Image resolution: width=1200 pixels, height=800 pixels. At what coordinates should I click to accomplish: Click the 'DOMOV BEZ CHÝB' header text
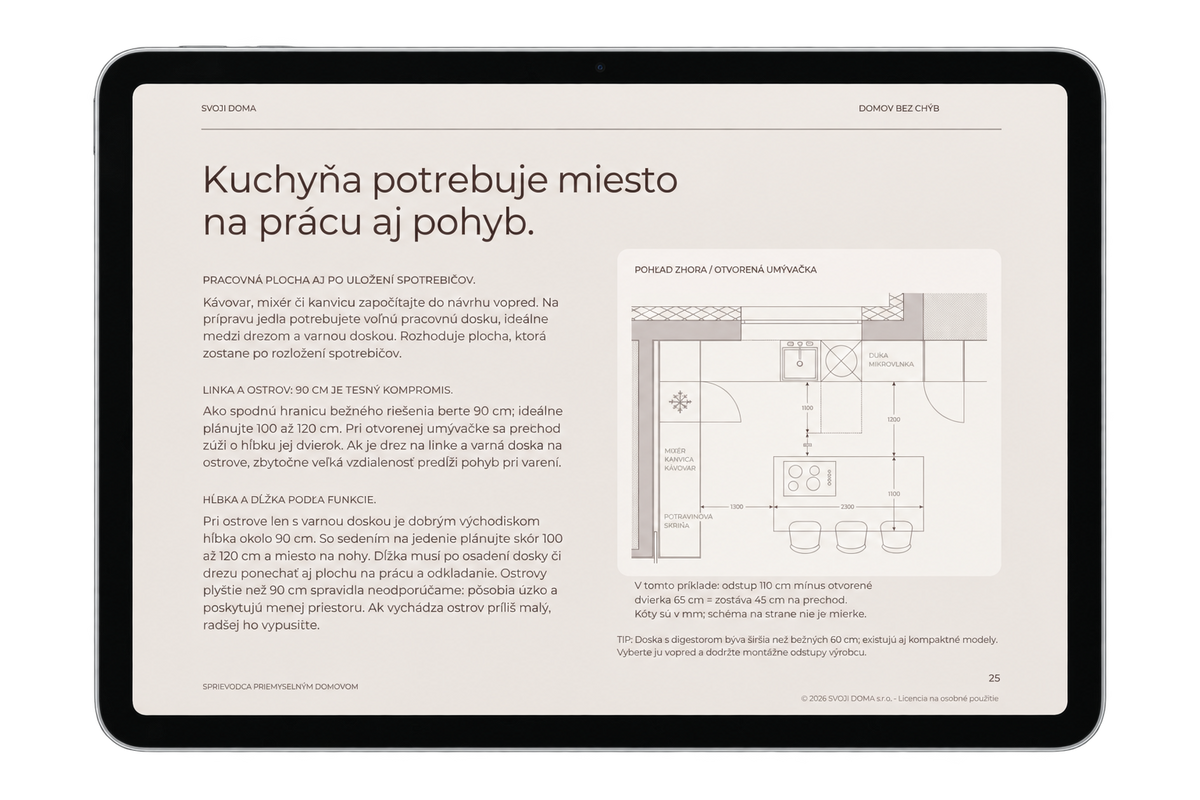[x=899, y=108]
